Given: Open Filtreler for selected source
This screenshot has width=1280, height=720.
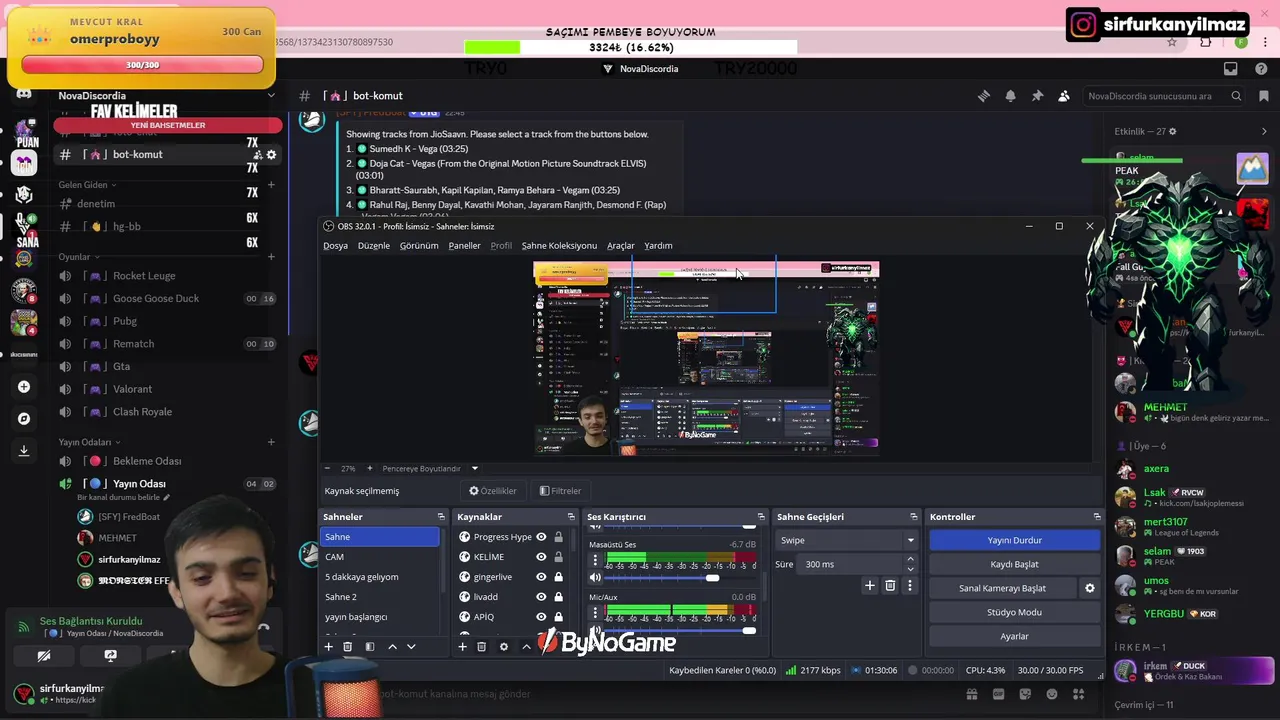Looking at the screenshot, I should 560,491.
